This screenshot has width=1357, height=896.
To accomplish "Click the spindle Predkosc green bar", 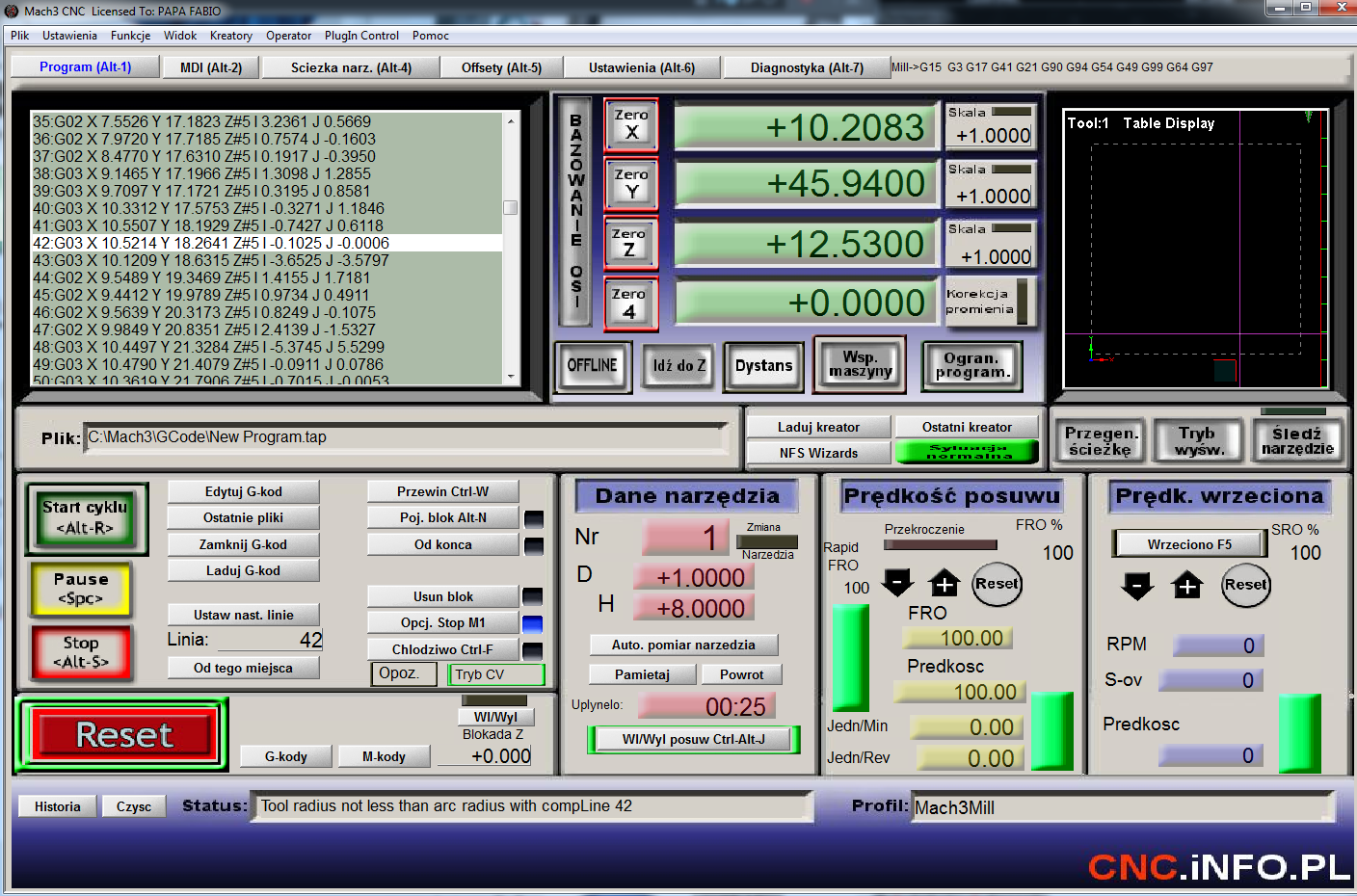I will pos(1300,733).
